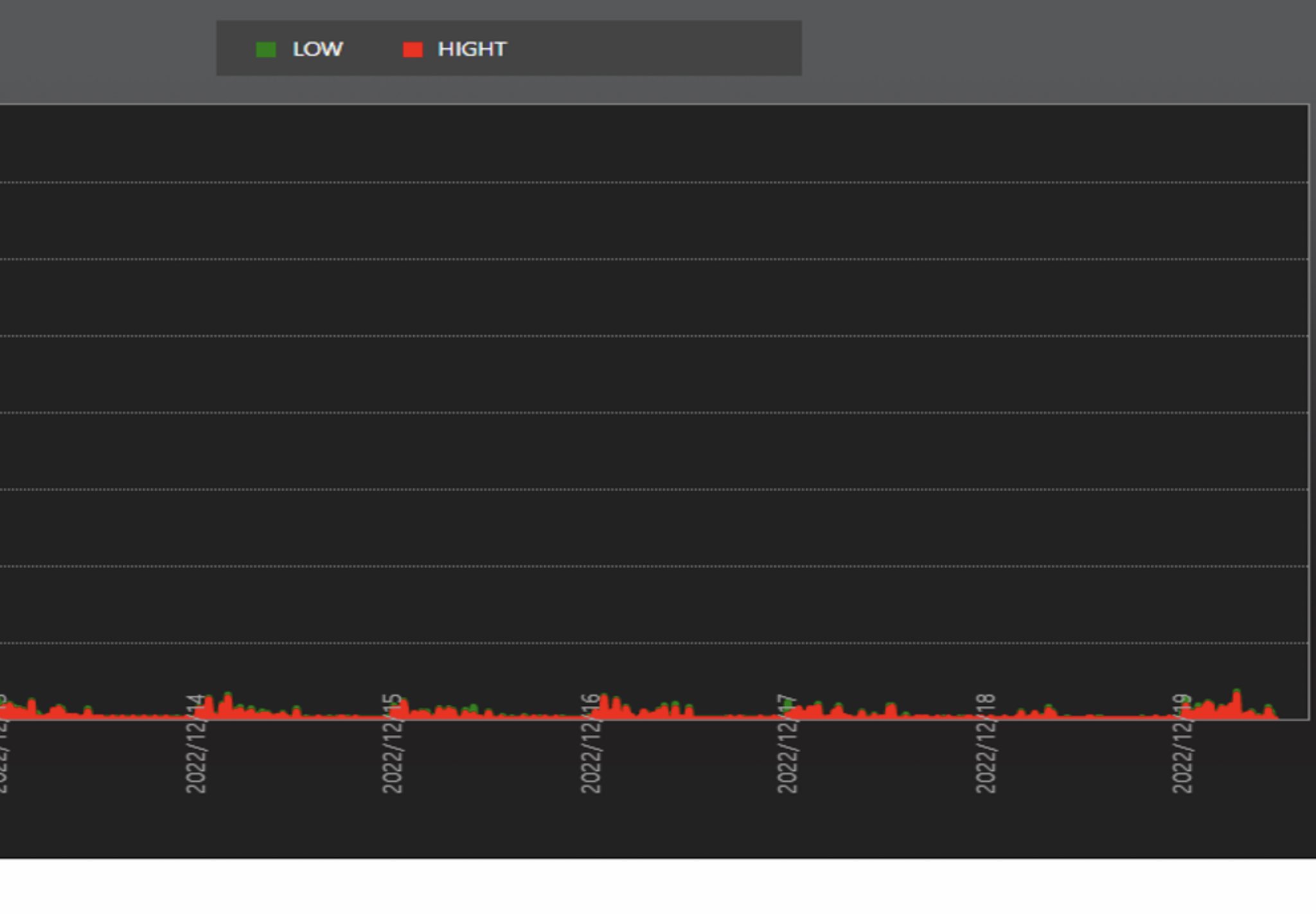1316x914 pixels.
Task: Select the 2022/12/14 x-axis date label
Action: pyautogui.click(x=196, y=744)
